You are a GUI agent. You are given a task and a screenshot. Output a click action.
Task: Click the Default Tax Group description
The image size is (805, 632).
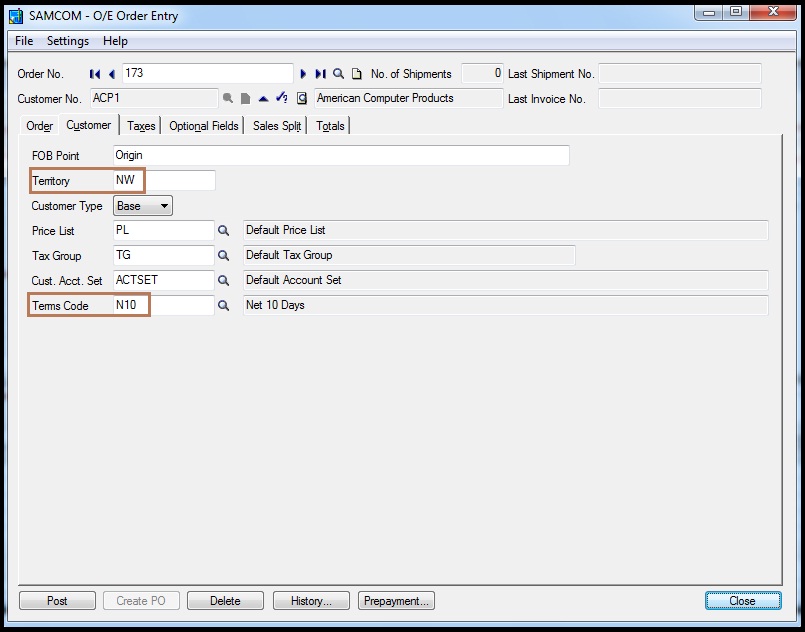409,255
